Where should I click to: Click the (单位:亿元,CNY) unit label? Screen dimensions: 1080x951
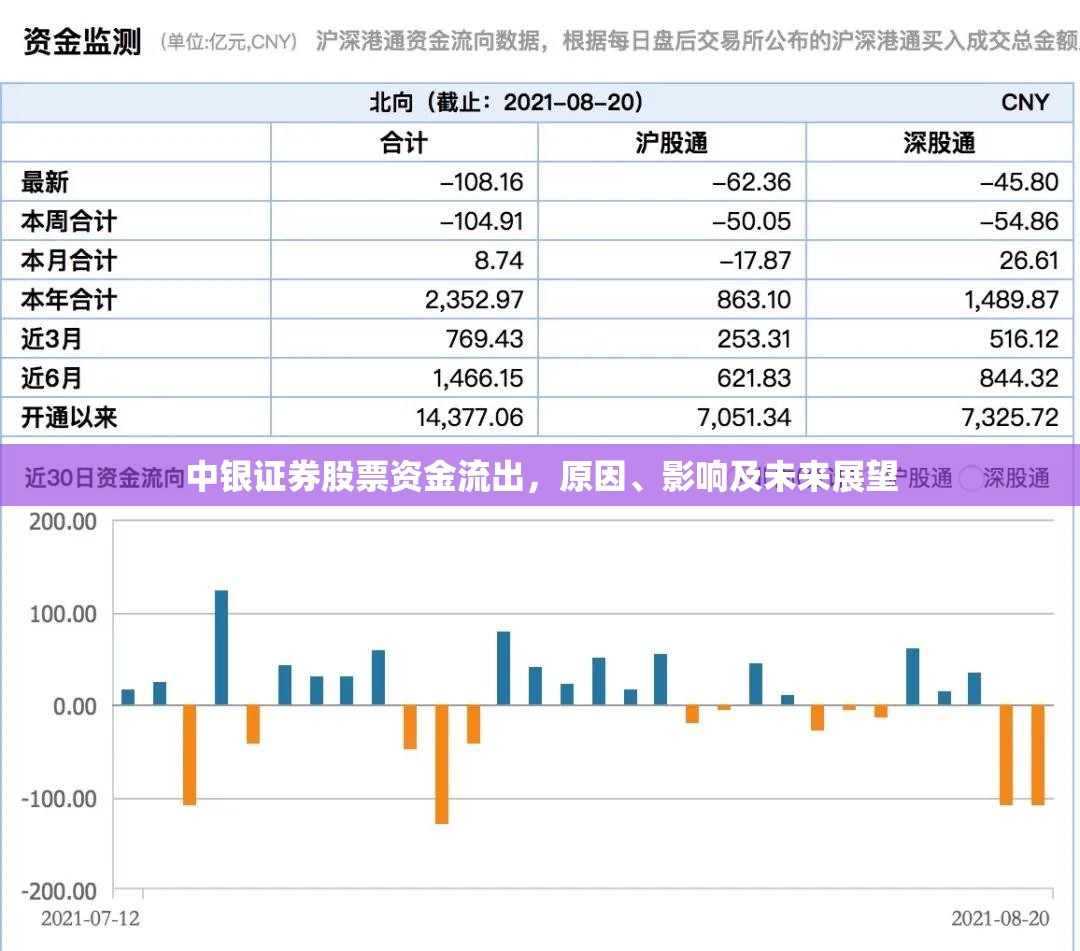[229, 42]
